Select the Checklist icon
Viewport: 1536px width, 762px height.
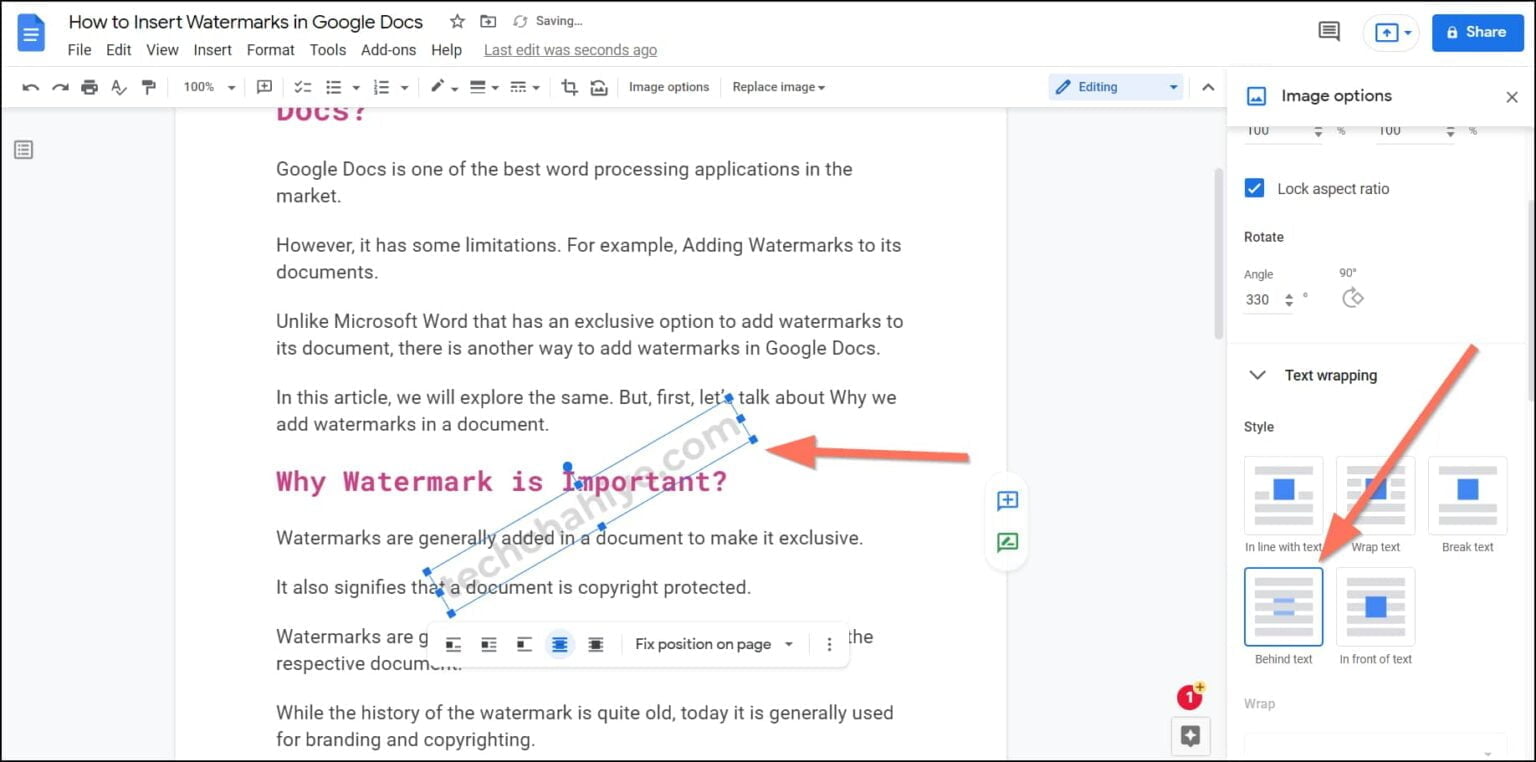pos(303,87)
